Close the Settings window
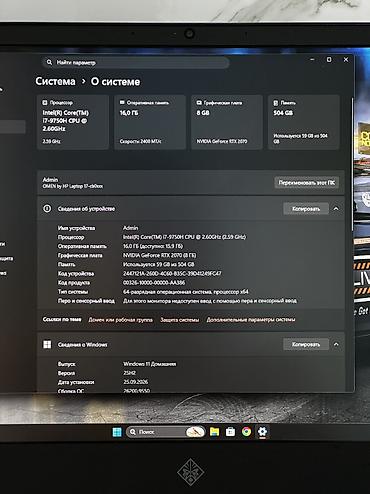This screenshot has height=494, width=370. [x=346, y=60]
